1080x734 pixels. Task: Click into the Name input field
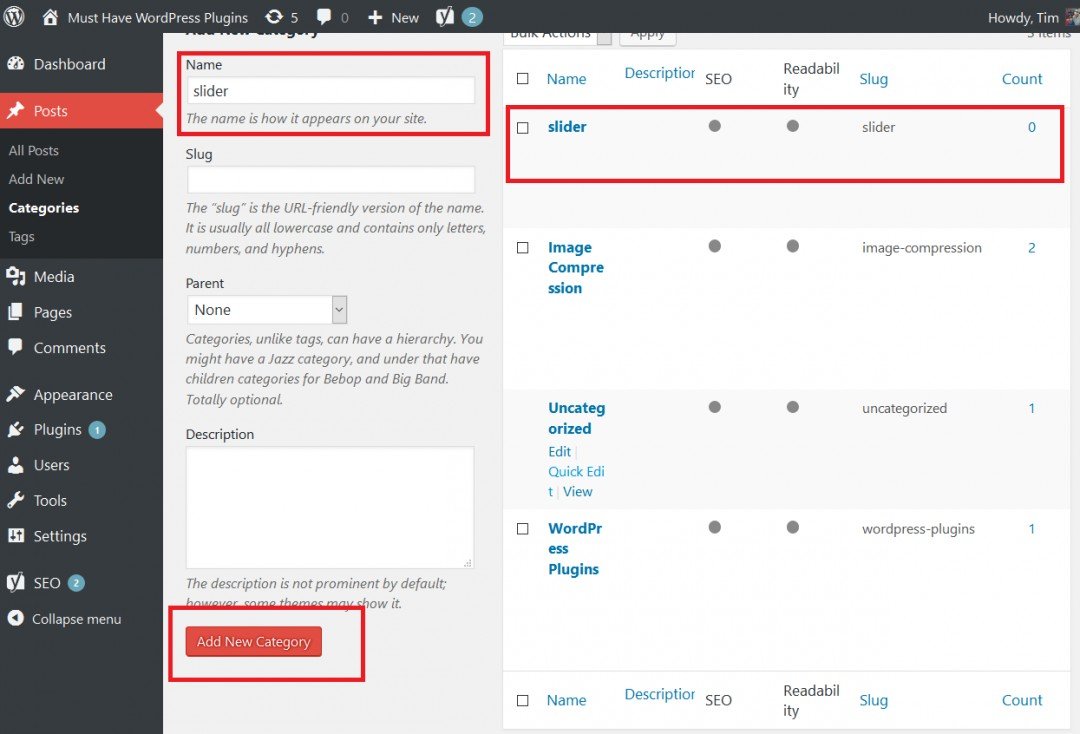coord(331,91)
